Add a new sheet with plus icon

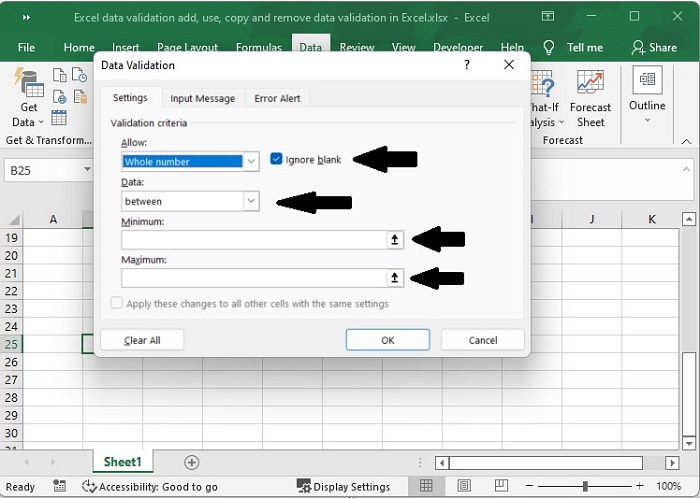pyautogui.click(x=192, y=462)
